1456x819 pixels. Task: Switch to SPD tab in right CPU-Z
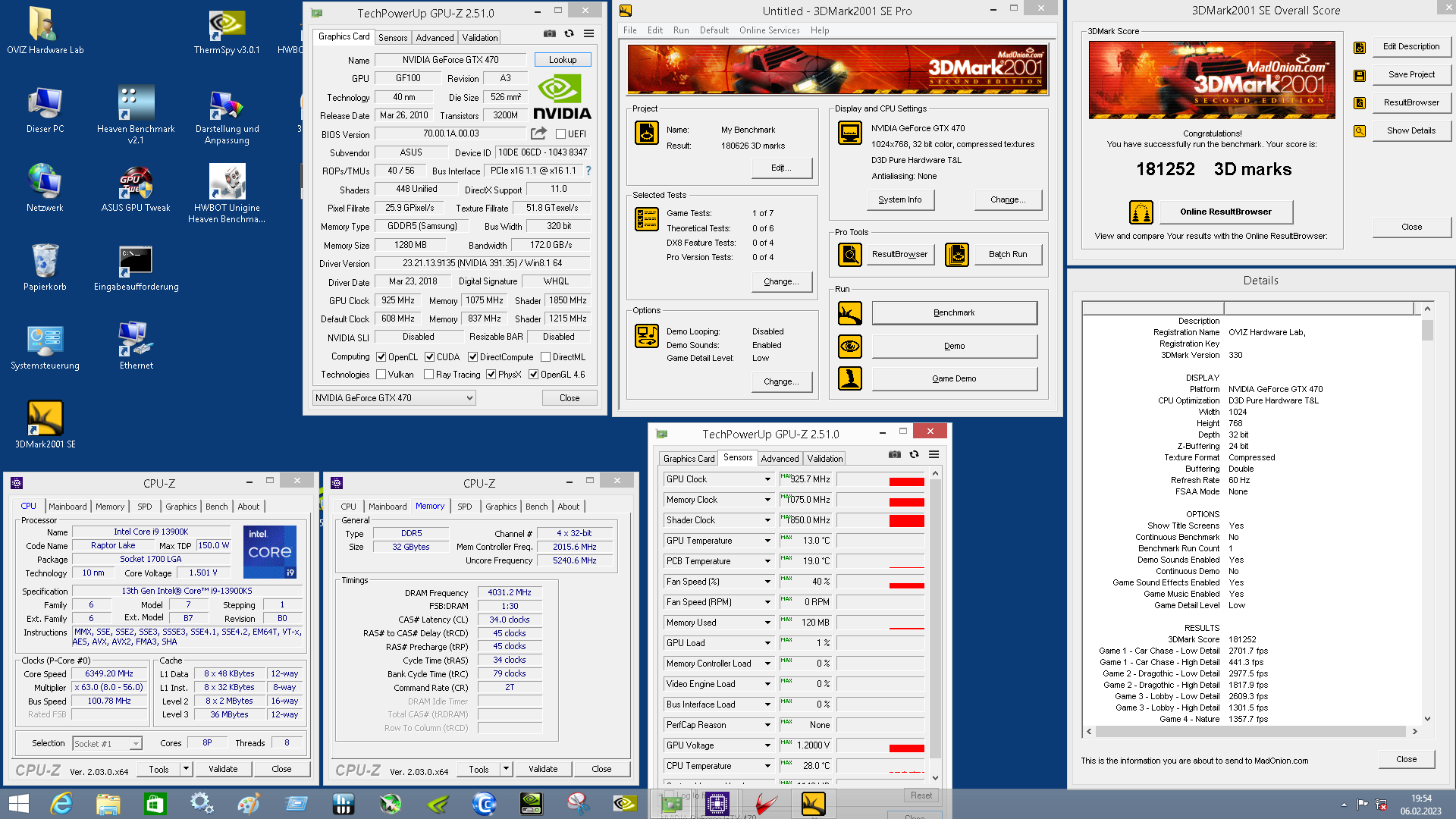tap(465, 507)
